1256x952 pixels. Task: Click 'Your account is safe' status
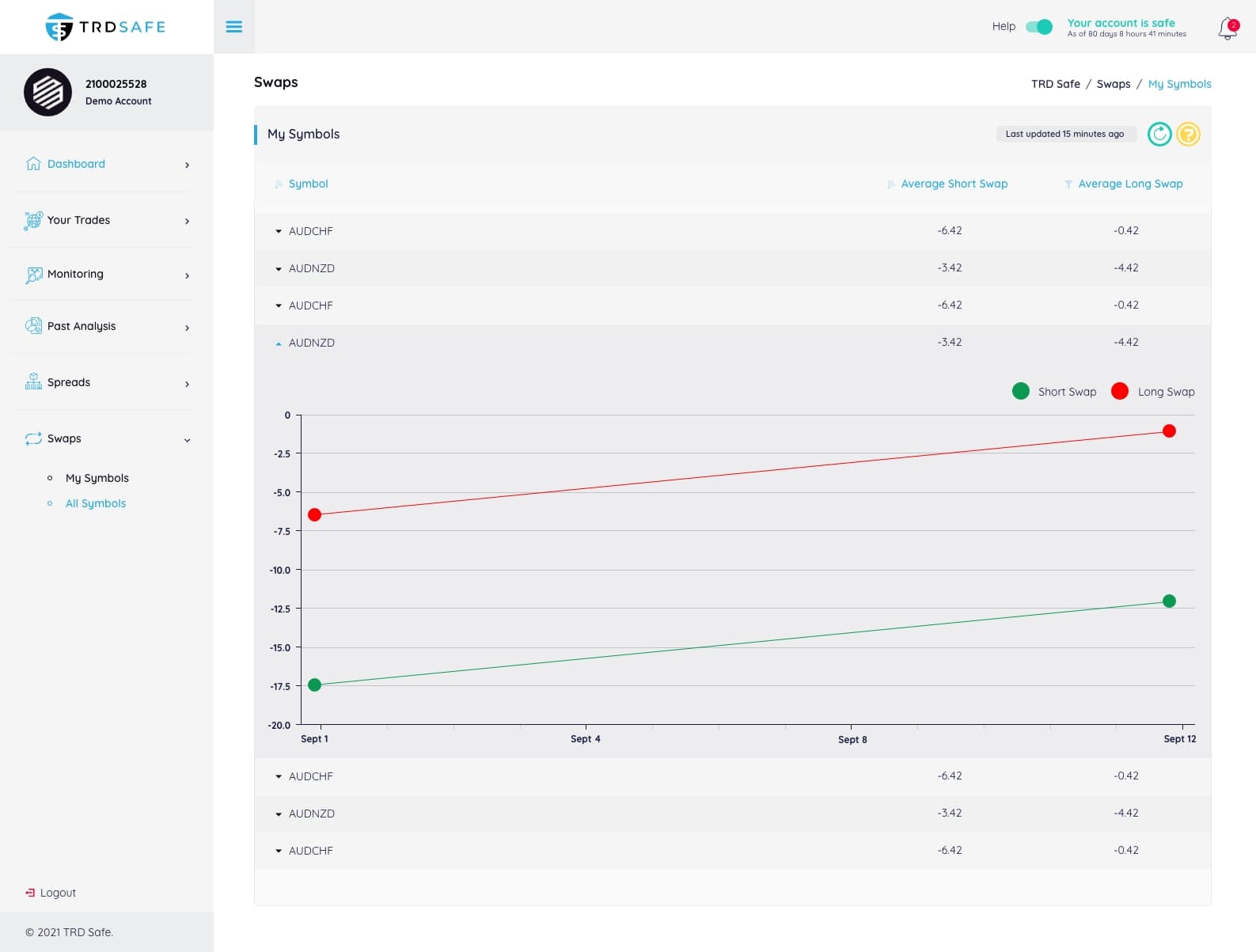pos(1121,23)
